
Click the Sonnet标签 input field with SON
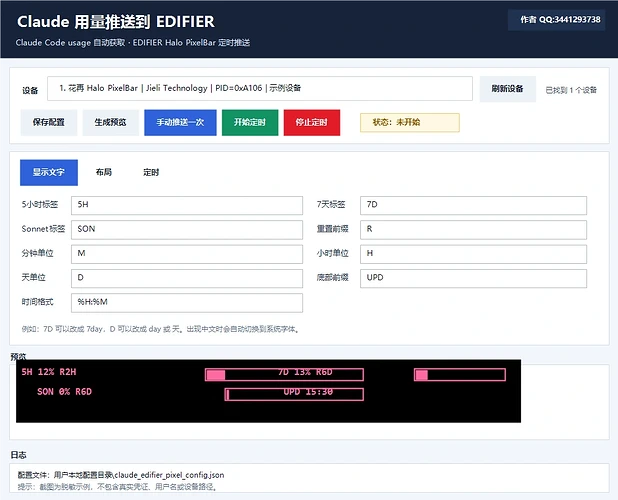pos(187,230)
